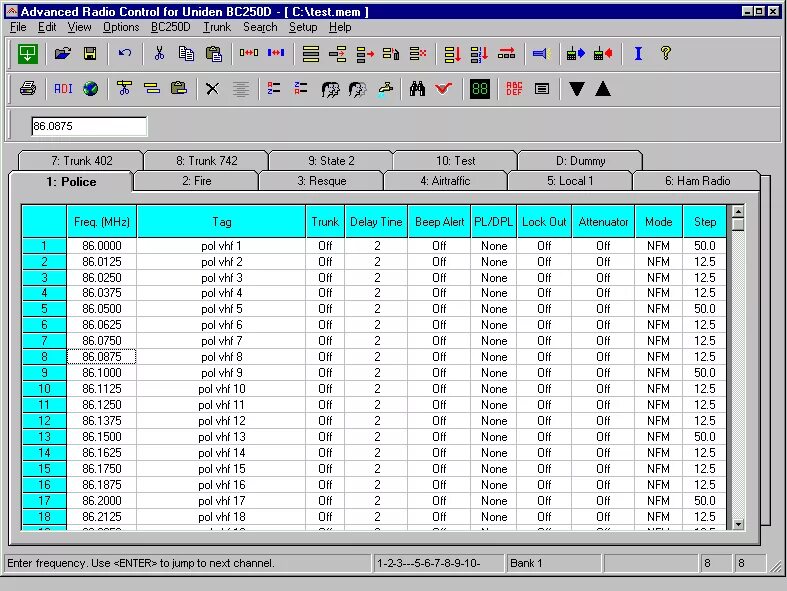
Task: Open the BC250D menu
Action: point(171,27)
